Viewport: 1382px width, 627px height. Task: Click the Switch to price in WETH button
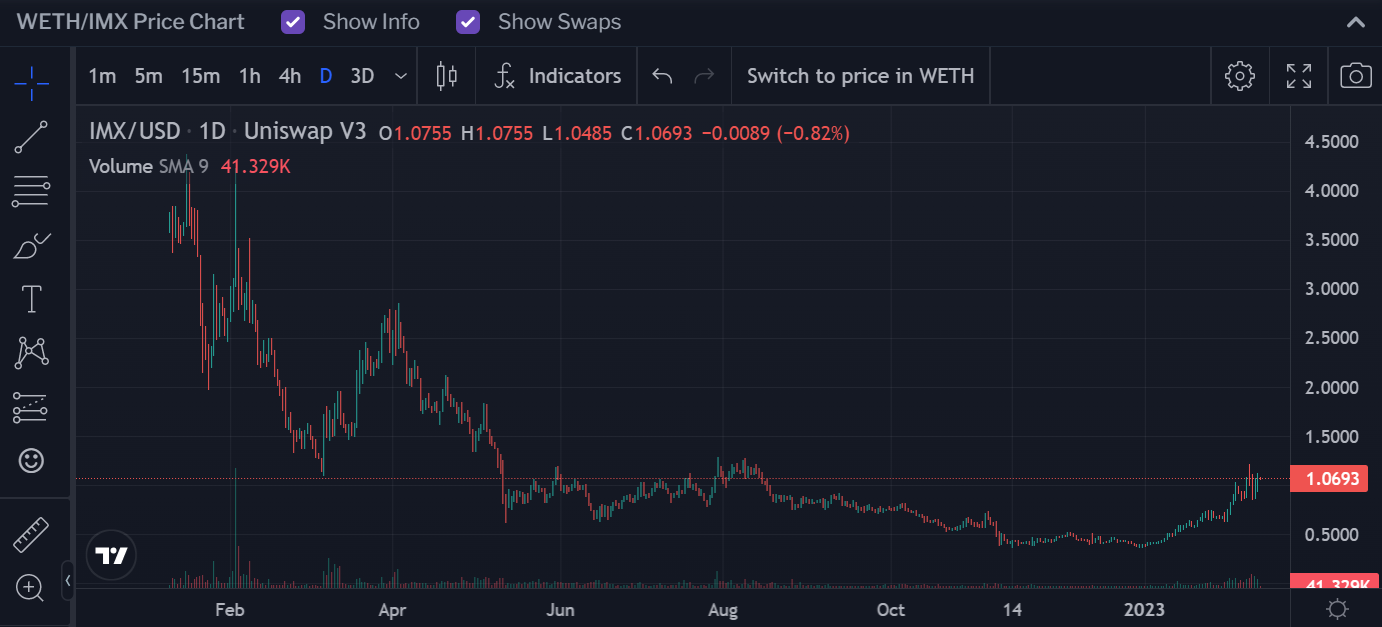click(x=860, y=75)
